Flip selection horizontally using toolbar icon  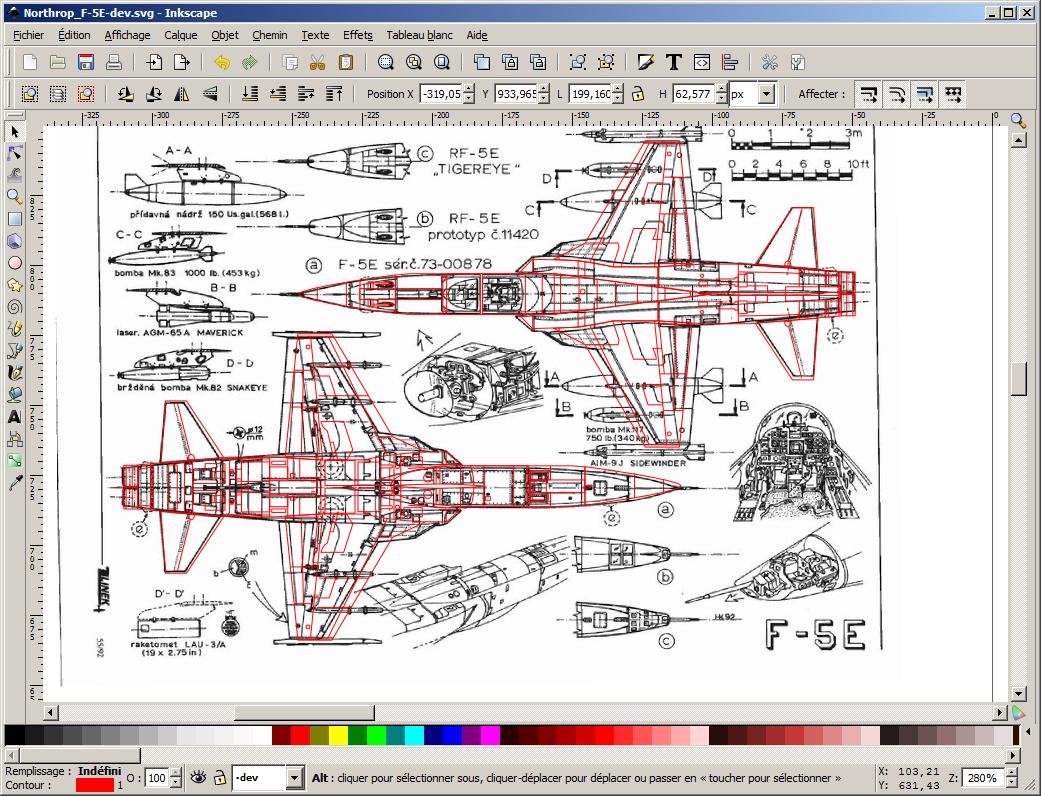point(182,94)
